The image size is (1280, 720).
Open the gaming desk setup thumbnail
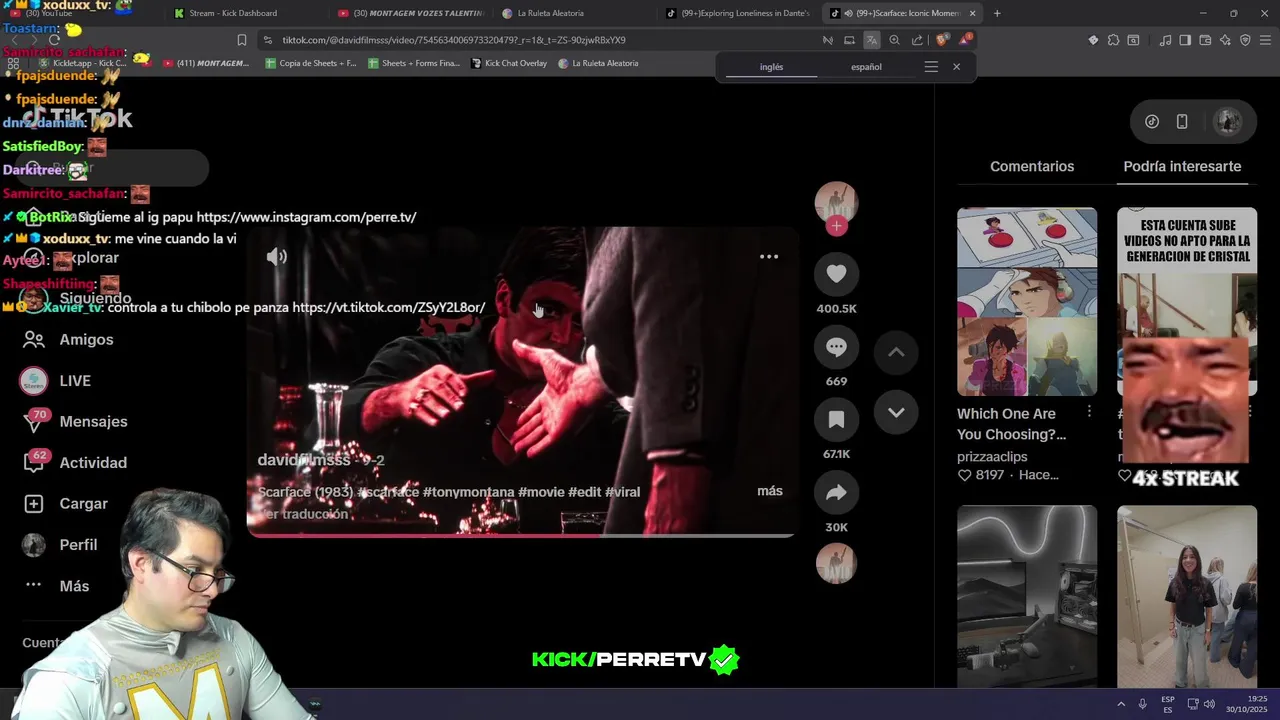(1027, 596)
